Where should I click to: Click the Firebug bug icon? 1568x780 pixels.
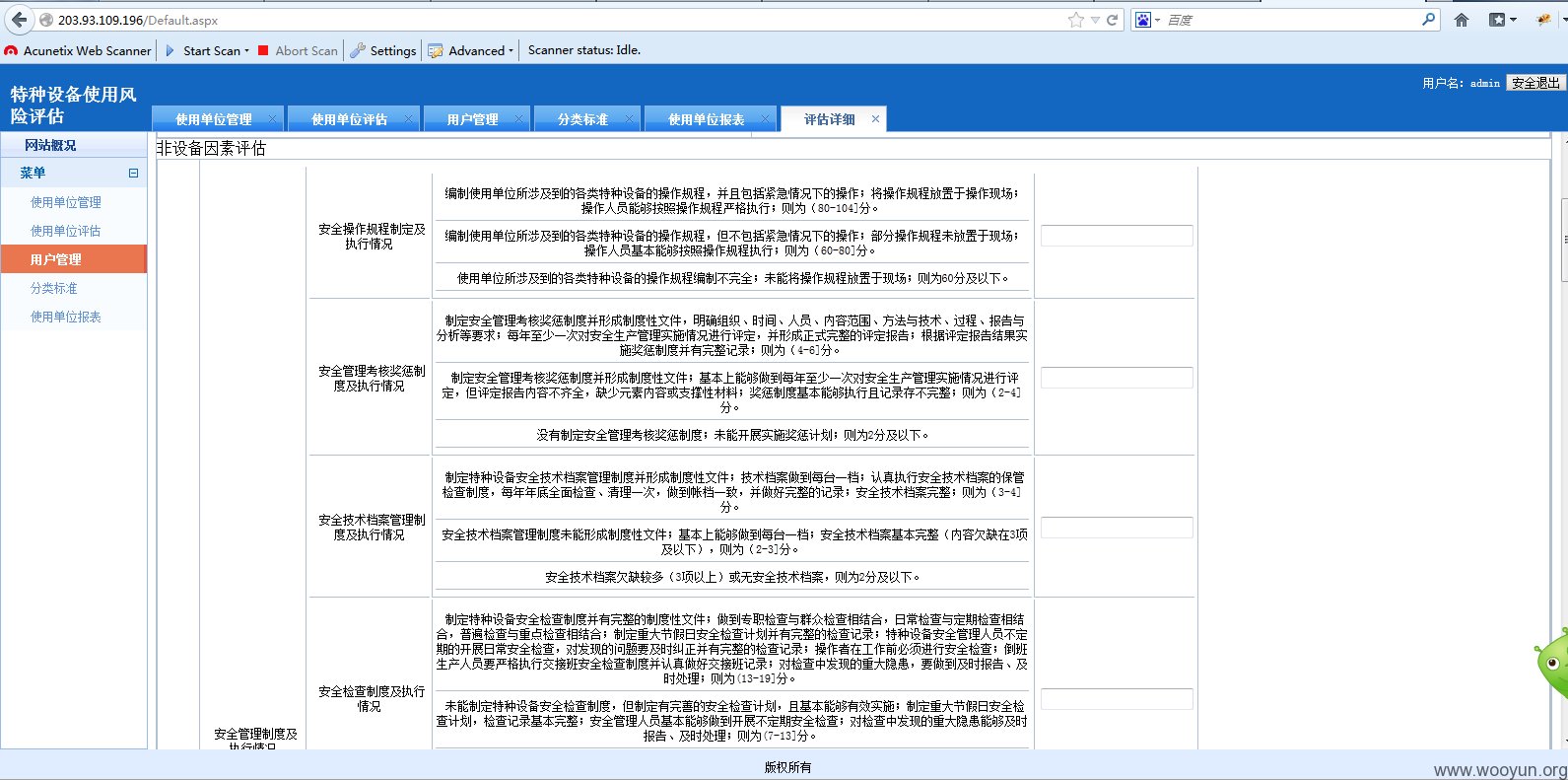1543,20
